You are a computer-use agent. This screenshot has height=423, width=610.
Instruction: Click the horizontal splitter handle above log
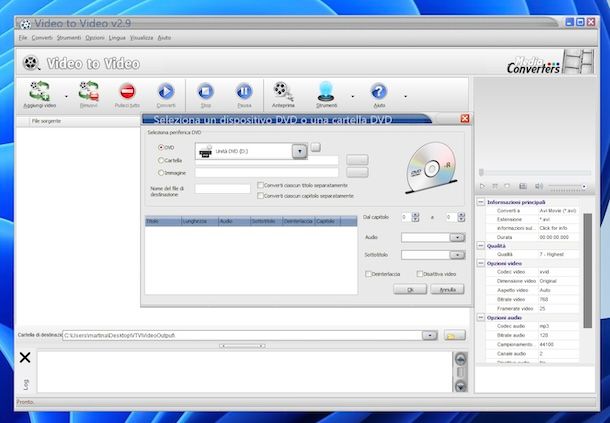point(242,346)
